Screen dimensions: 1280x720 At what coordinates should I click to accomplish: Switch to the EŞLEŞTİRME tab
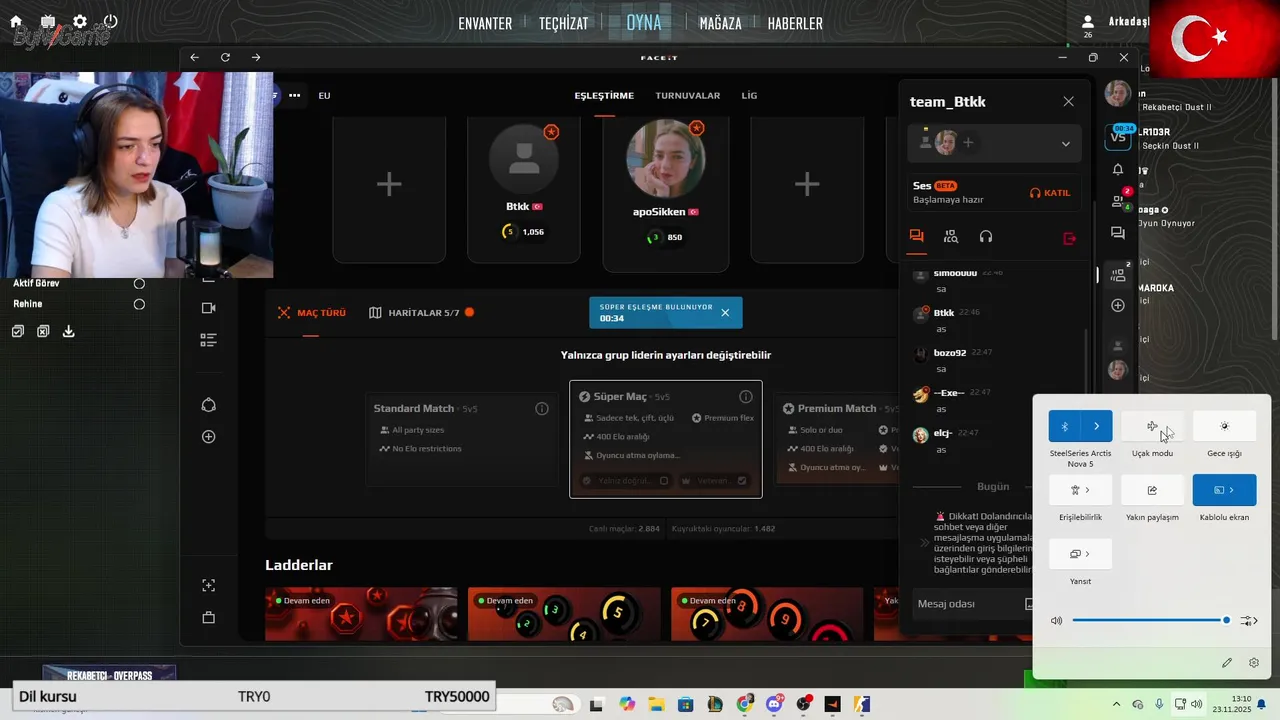click(x=604, y=96)
